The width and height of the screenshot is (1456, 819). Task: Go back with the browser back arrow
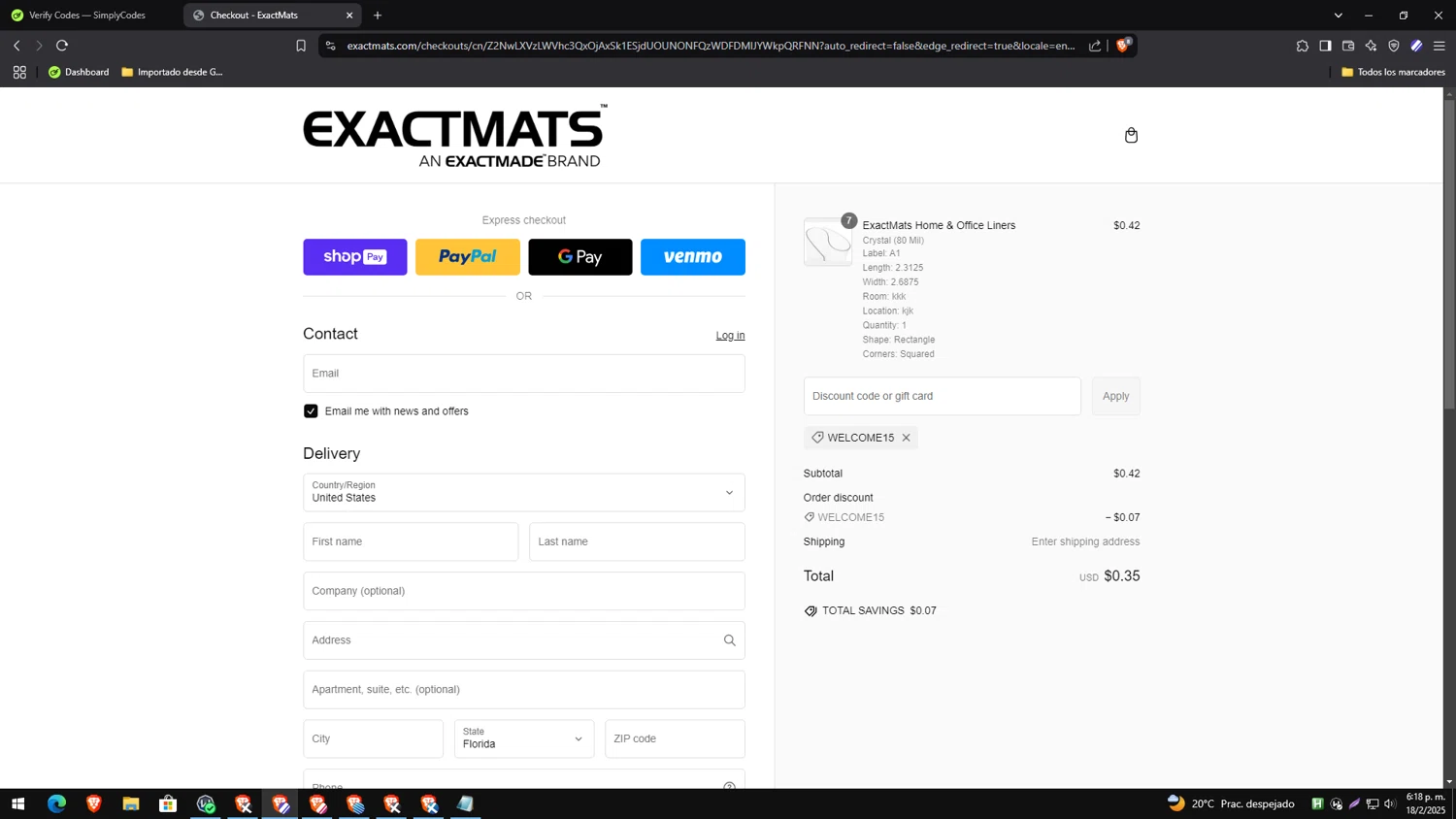pyautogui.click(x=17, y=46)
